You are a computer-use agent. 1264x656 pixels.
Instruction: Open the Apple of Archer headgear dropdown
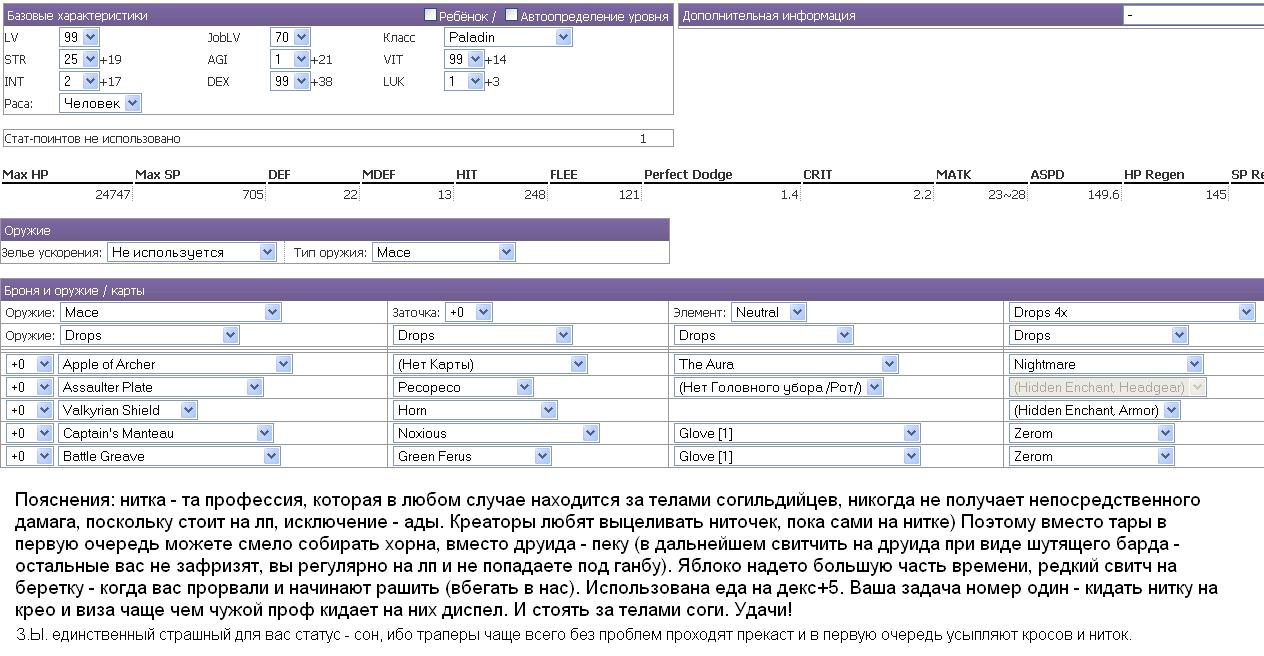(x=175, y=364)
